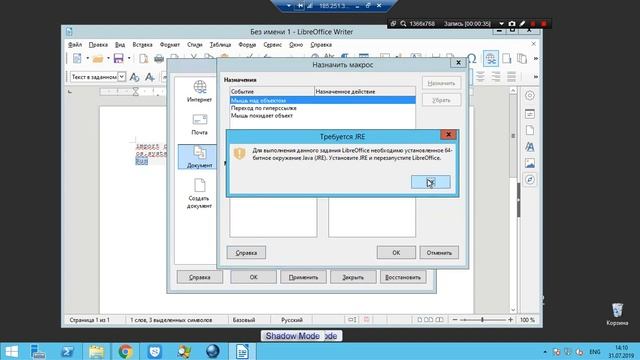
Task: Expand standard toolbar overflow chevron
Action: (x=536, y=59)
